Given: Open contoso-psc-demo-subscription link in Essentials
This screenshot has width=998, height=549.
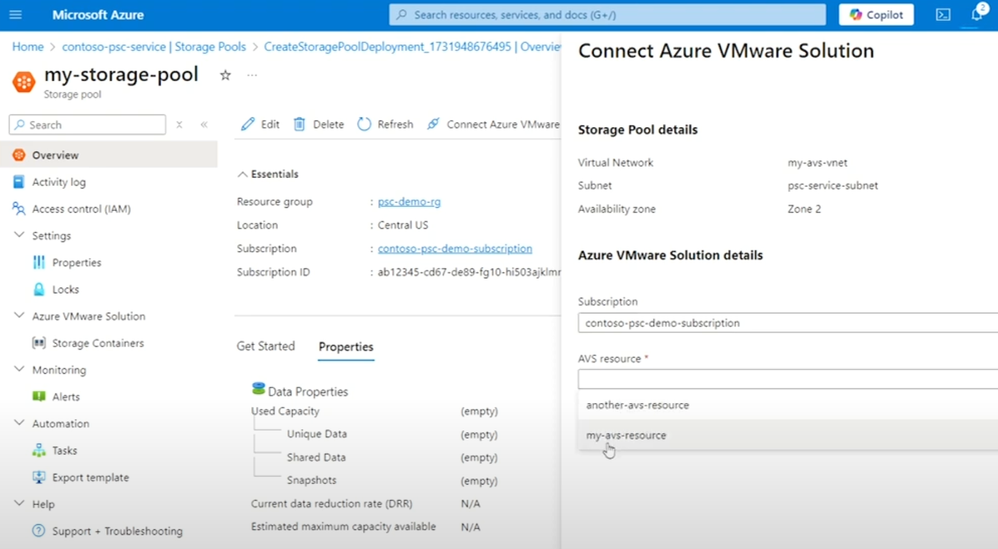Looking at the screenshot, I should 455,249.
